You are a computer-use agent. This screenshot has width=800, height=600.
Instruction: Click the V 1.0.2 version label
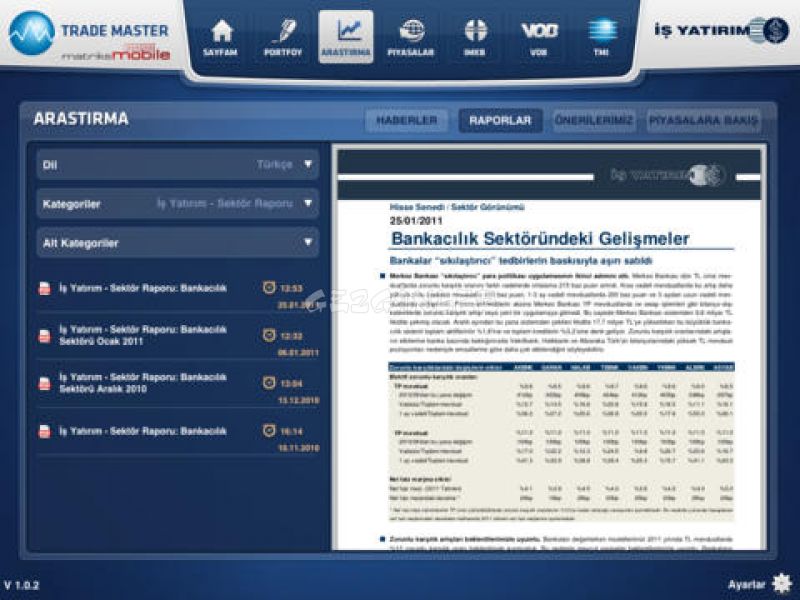(21, 585)
